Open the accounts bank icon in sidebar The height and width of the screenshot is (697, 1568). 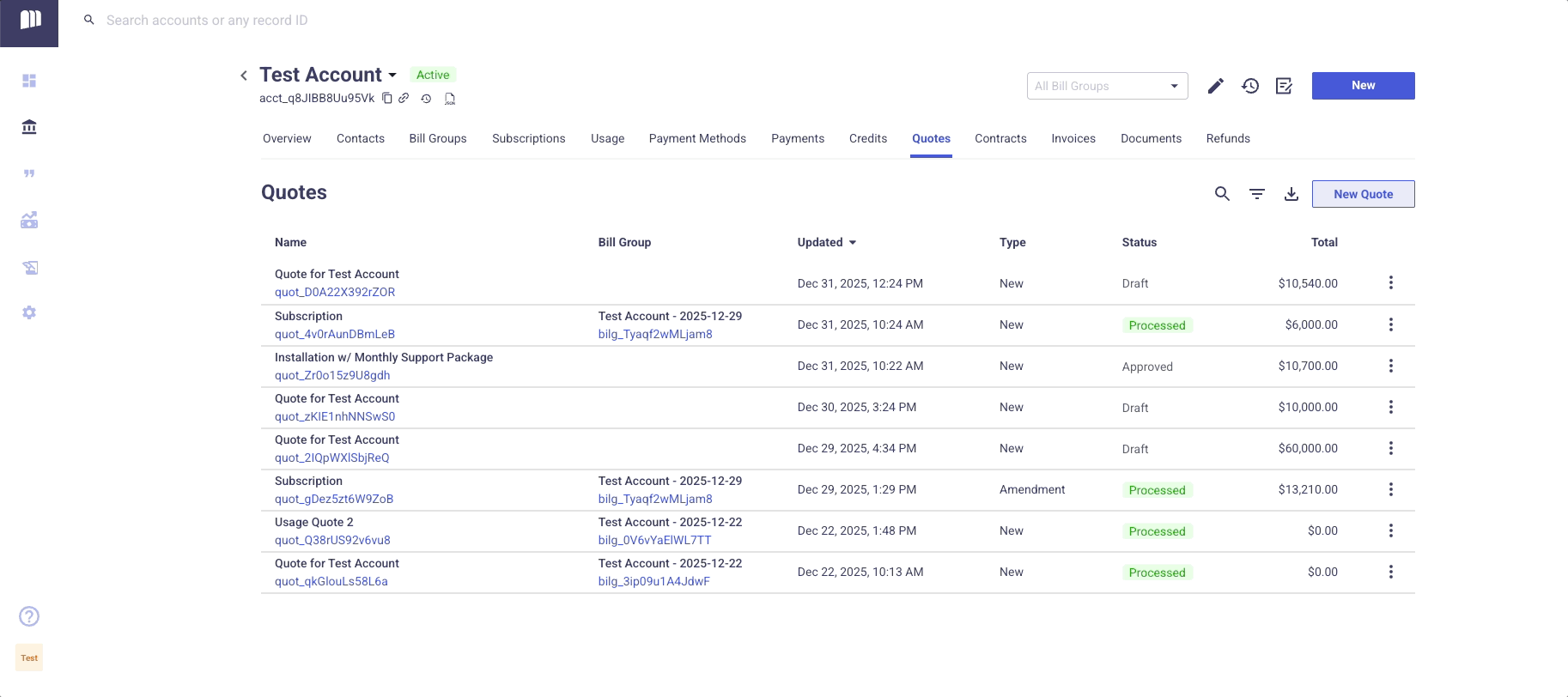coord(29,127)
